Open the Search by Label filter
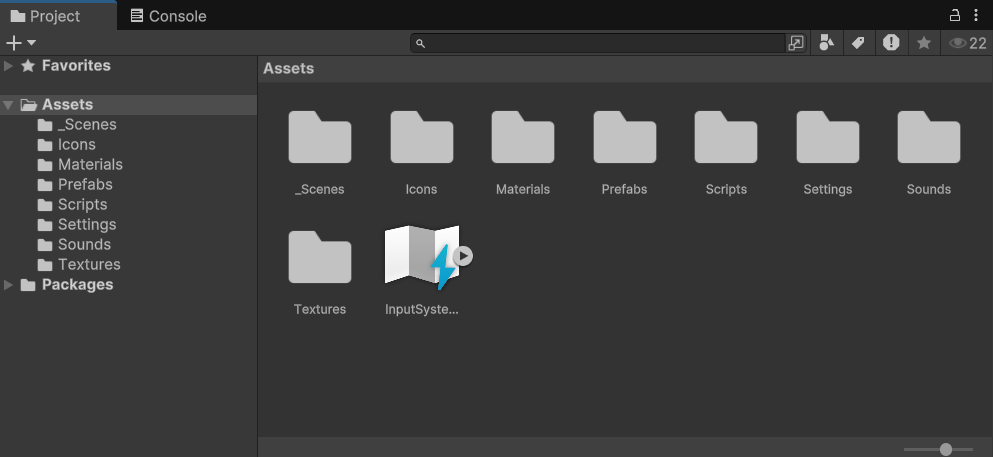Image resolution: width=993 pixels, height=457 pixels. point(858,43)
